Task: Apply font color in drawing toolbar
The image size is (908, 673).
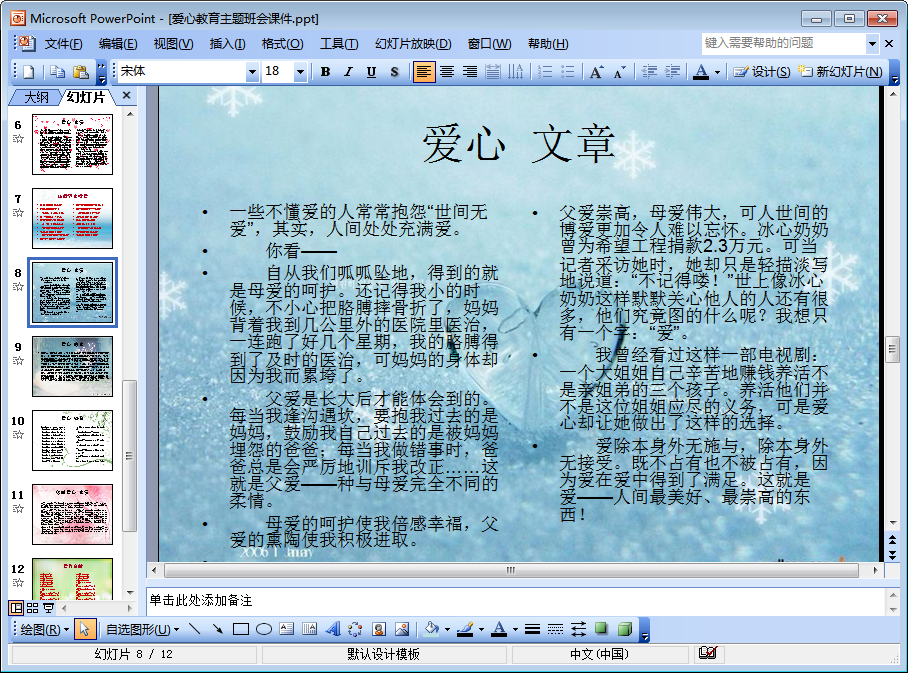Action: click(499, 629)
